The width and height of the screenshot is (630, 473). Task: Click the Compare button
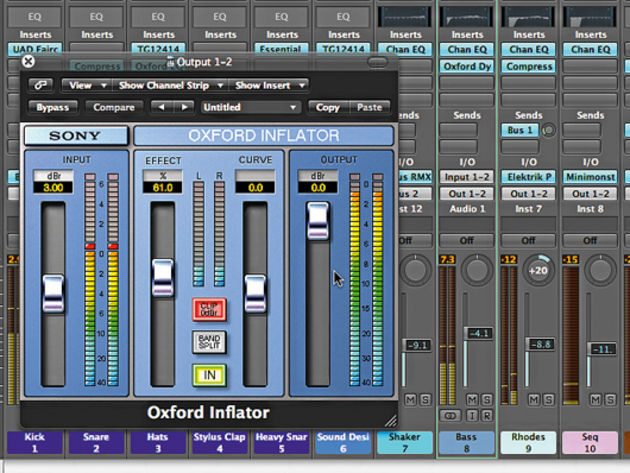114,107
